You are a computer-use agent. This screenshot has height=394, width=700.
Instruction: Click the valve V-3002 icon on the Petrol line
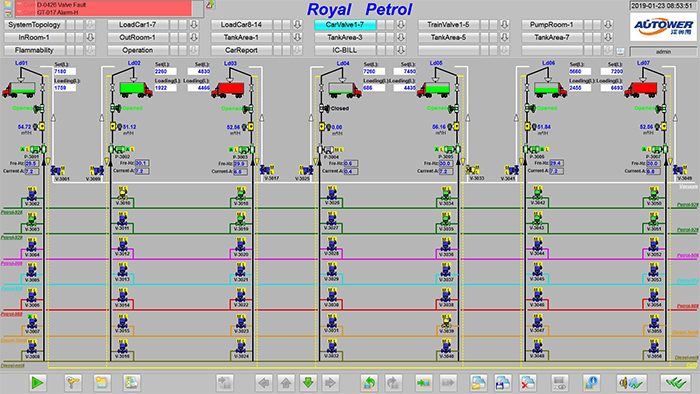tap(32, 194)
